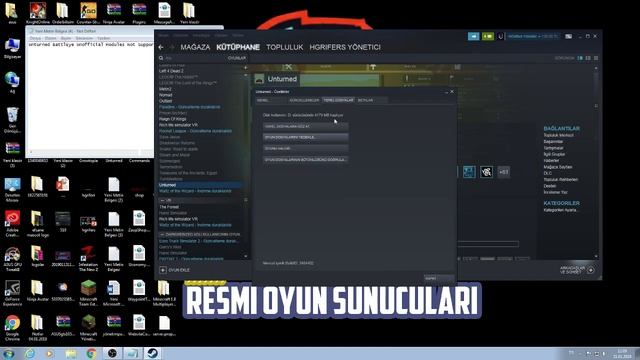
Task: Open the Adobe Creative Cloud desktop shortcut
Action: pos(12,224)
